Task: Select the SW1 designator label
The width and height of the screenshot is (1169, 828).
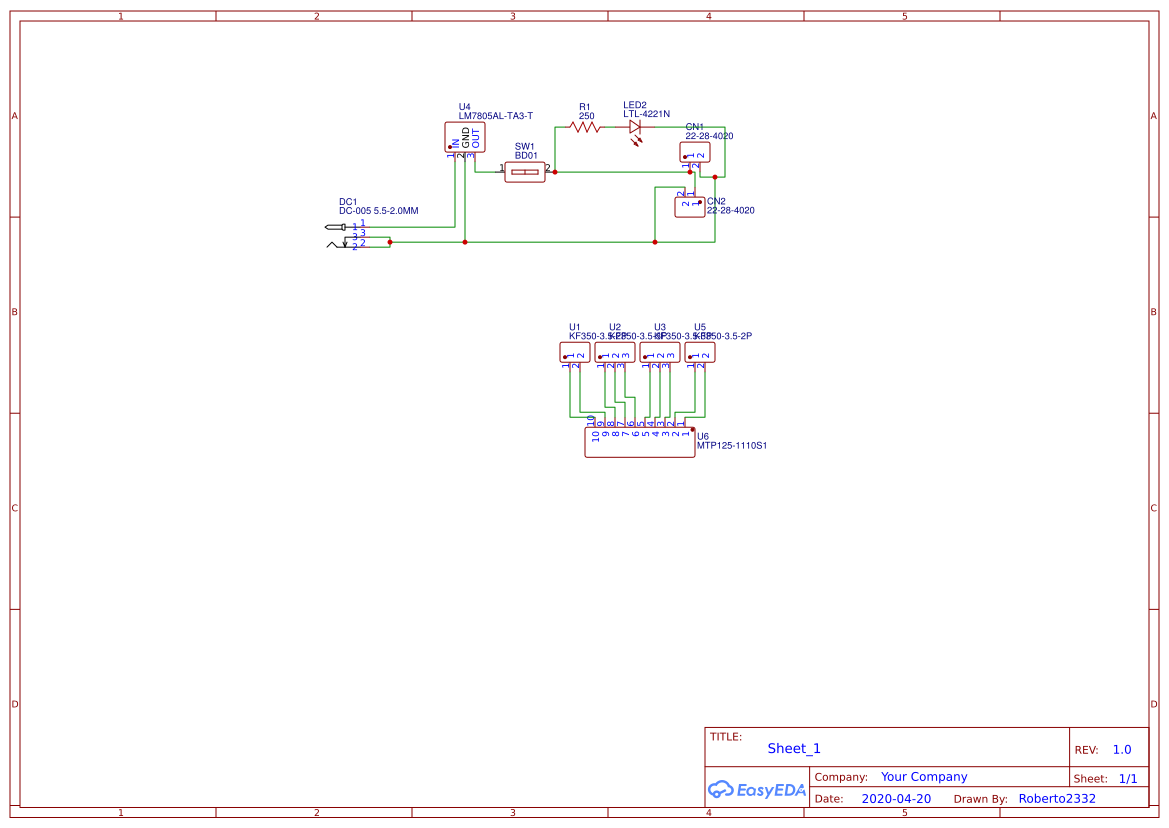Action: coord(525,147)
